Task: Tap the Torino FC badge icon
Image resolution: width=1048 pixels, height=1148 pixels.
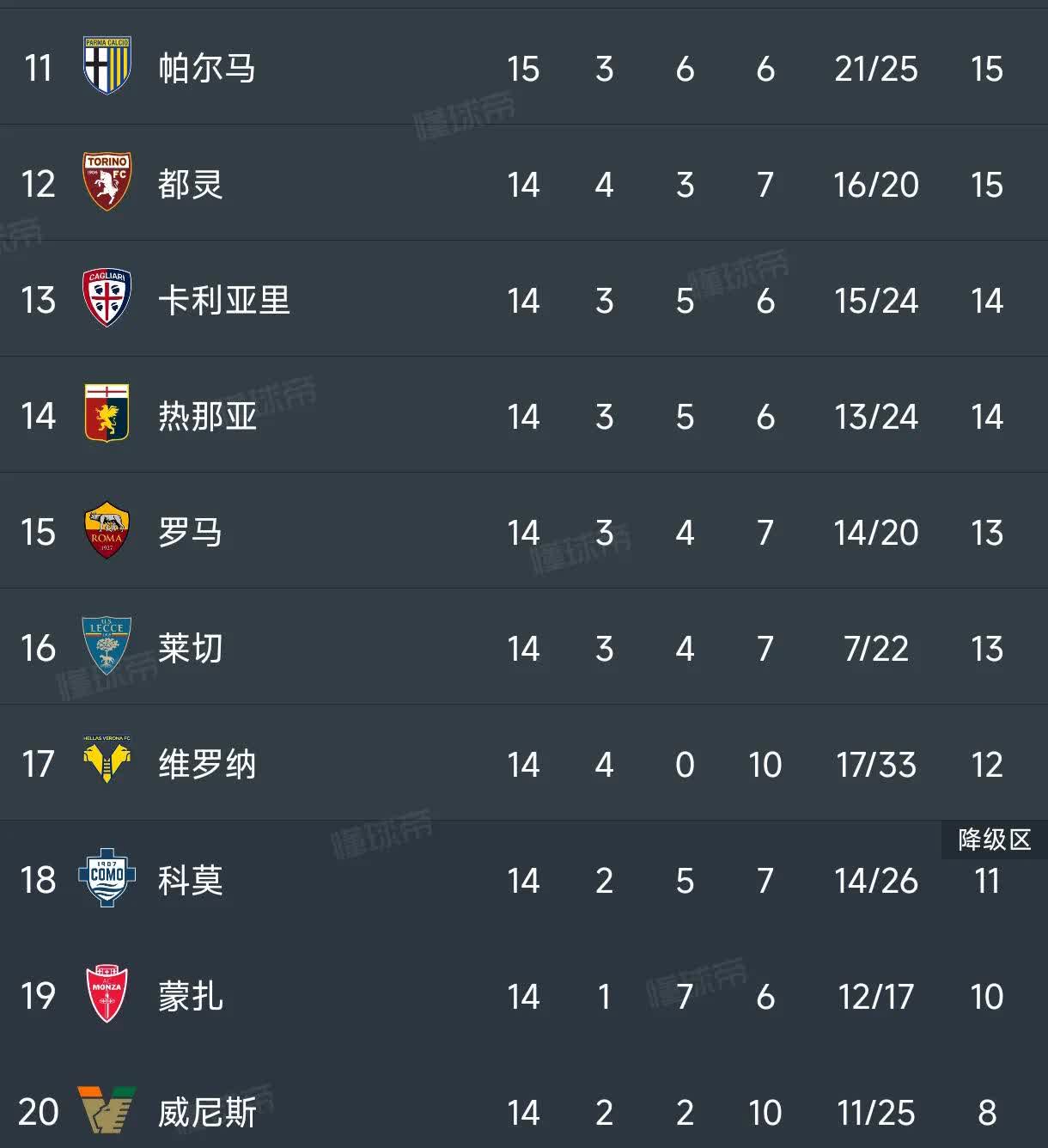Action: (x=107, y=181)
